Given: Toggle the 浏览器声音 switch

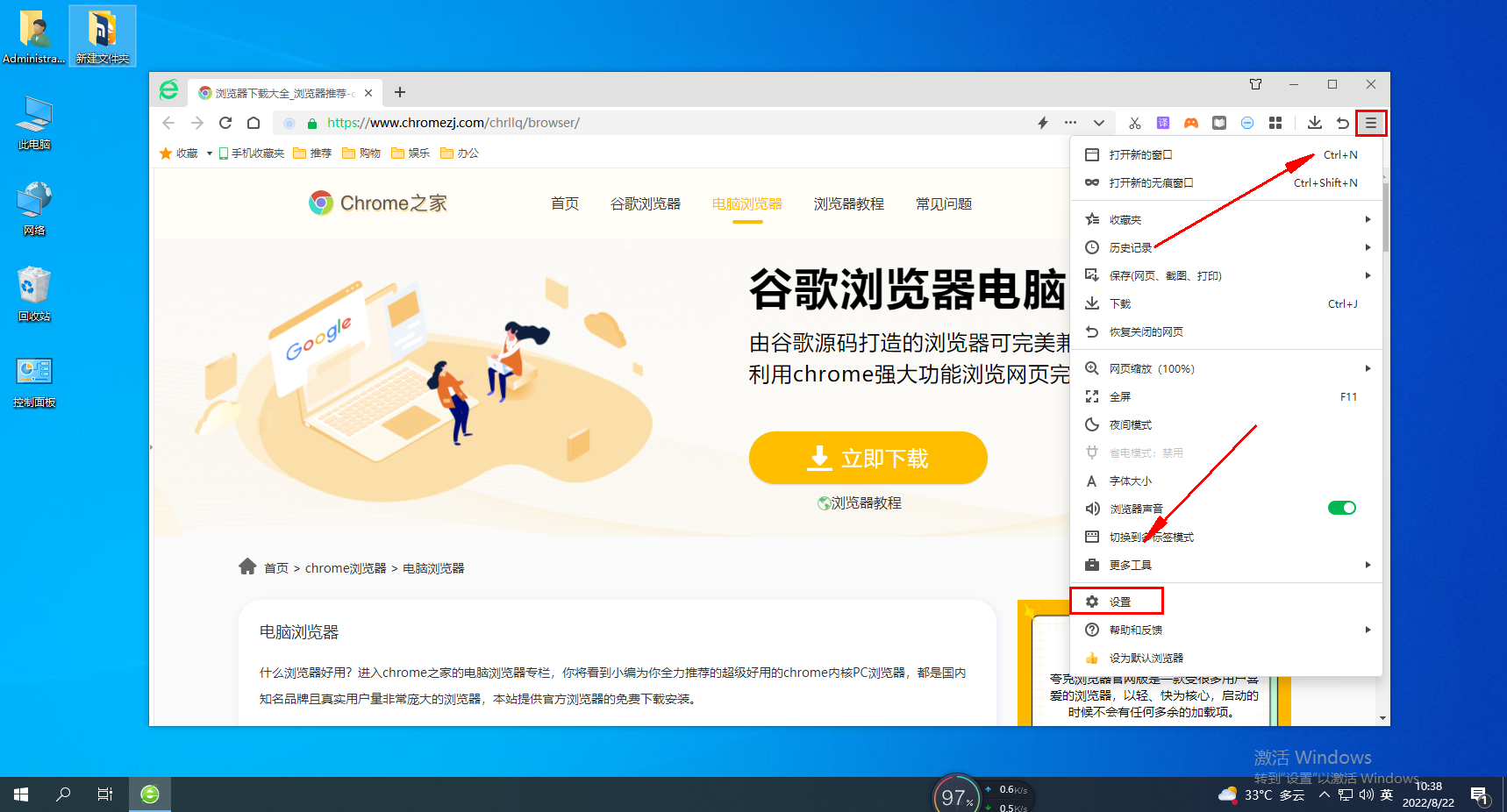Looking at the screenshot, I should coord(1342,508).
